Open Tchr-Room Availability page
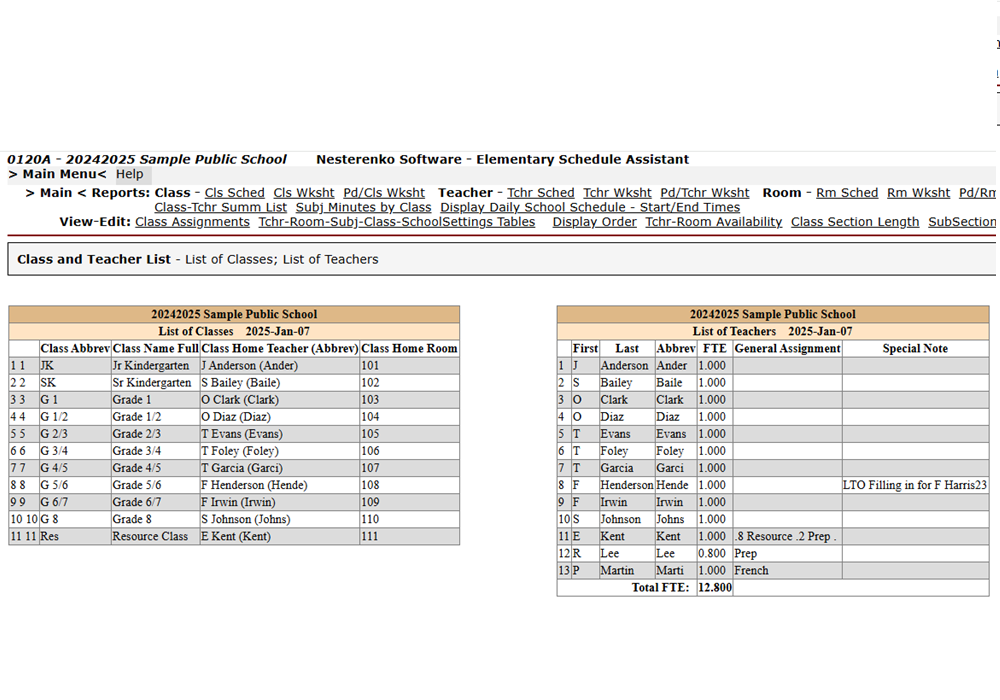The image size is (1000, 700). click(x=713, y=222)
